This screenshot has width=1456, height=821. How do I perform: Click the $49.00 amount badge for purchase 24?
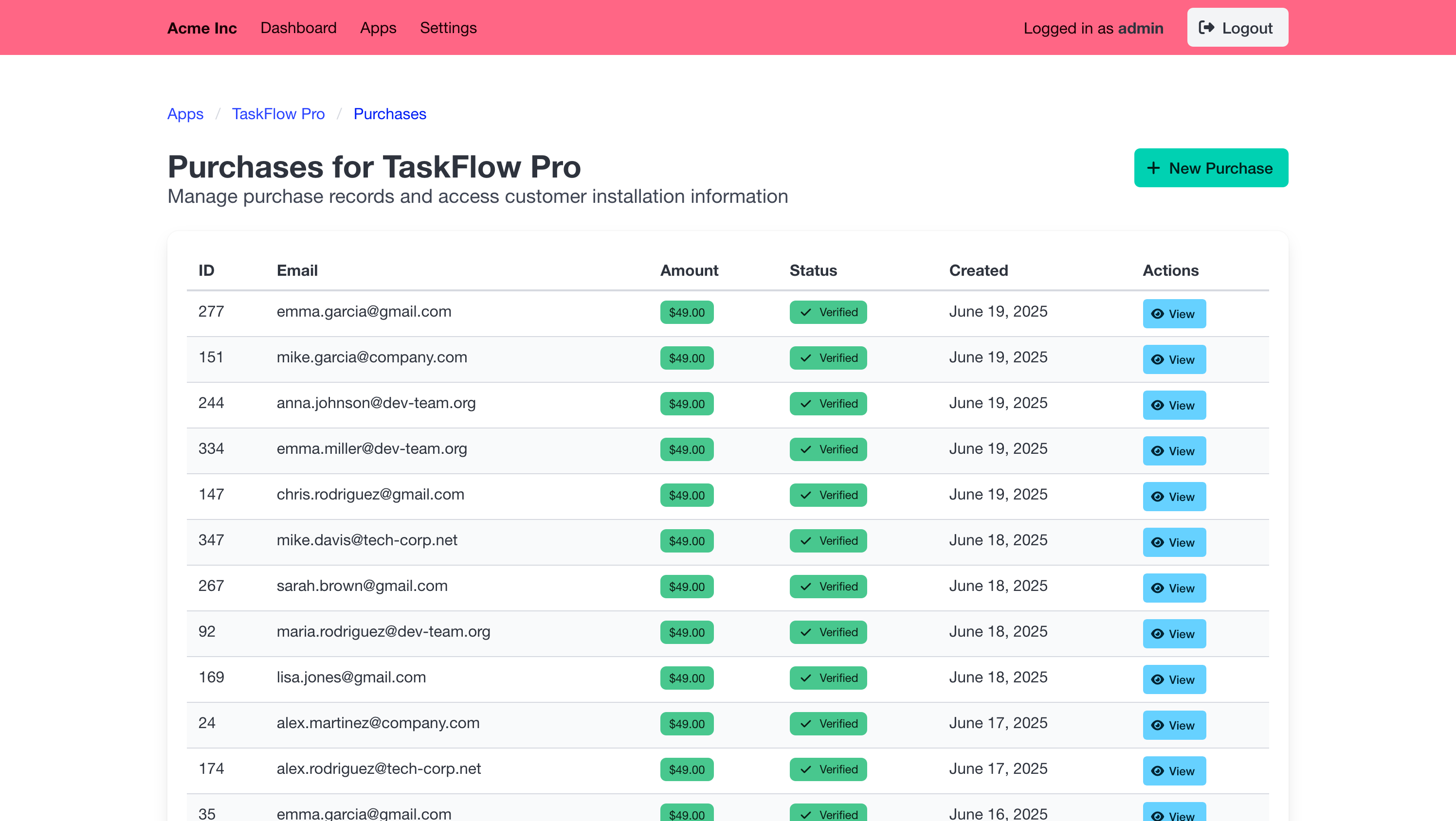686,724
